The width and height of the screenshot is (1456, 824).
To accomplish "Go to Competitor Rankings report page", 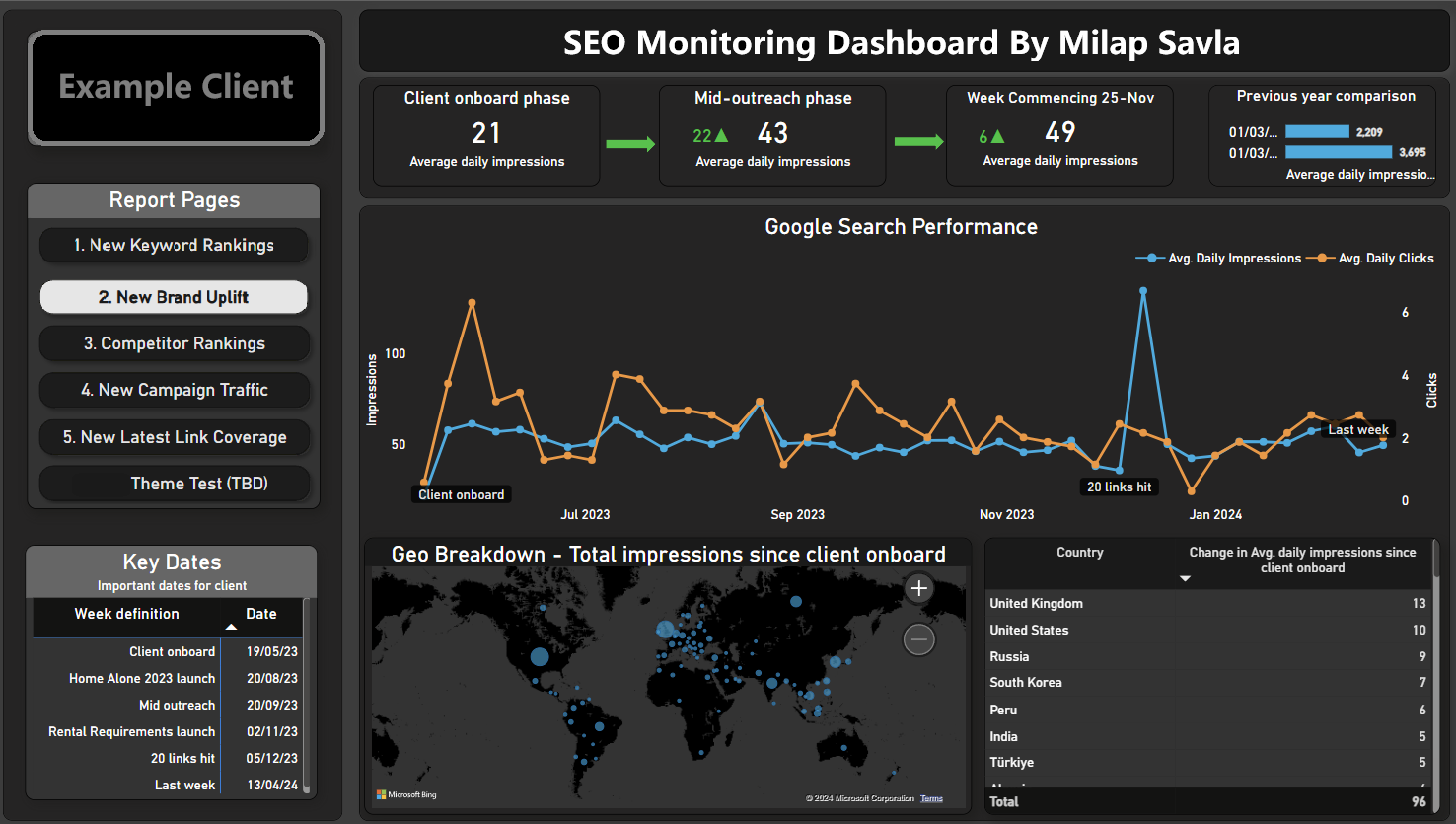I will (174, 343).
